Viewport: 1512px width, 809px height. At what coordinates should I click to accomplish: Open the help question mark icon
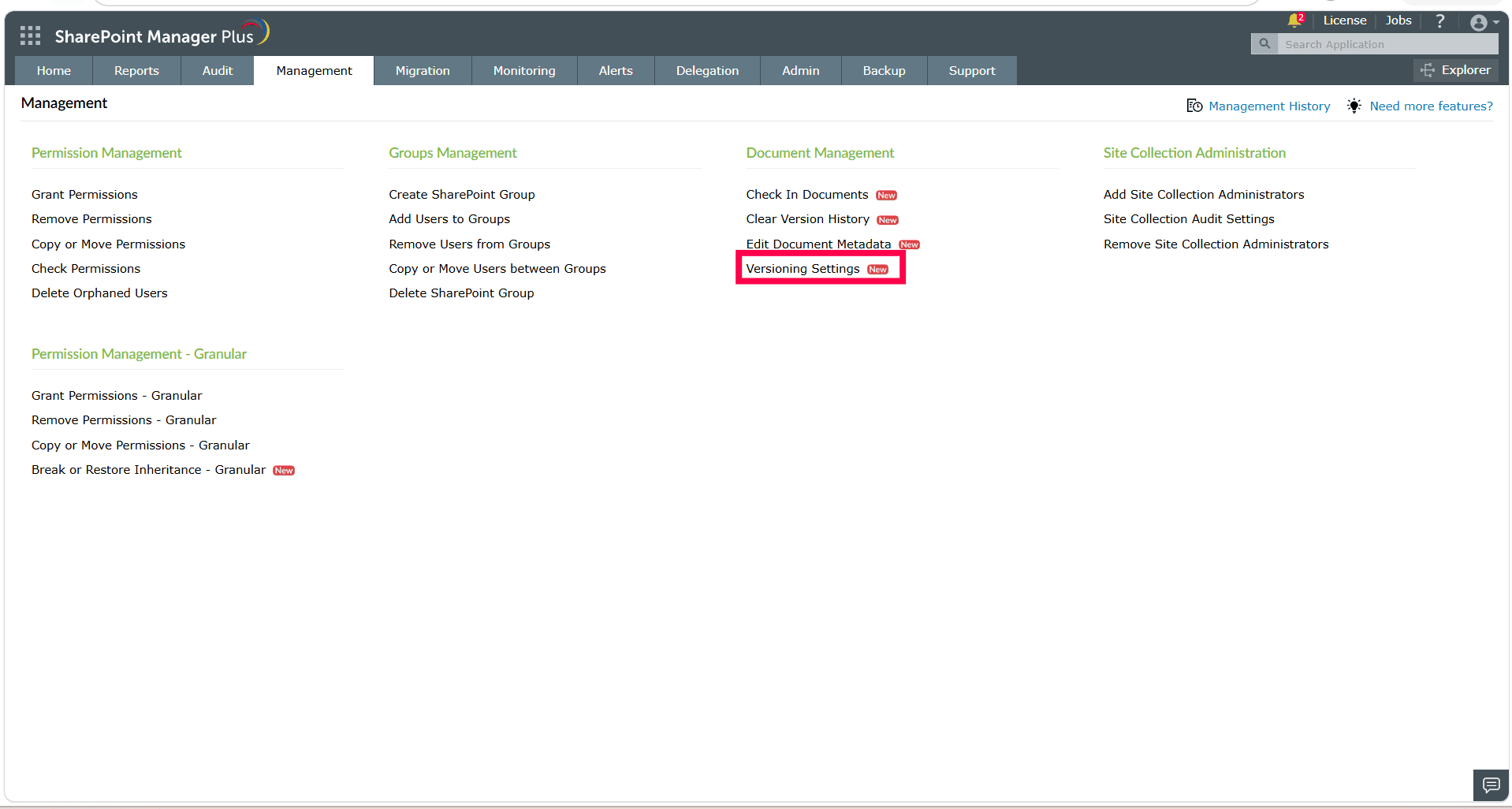[1439, 21]
